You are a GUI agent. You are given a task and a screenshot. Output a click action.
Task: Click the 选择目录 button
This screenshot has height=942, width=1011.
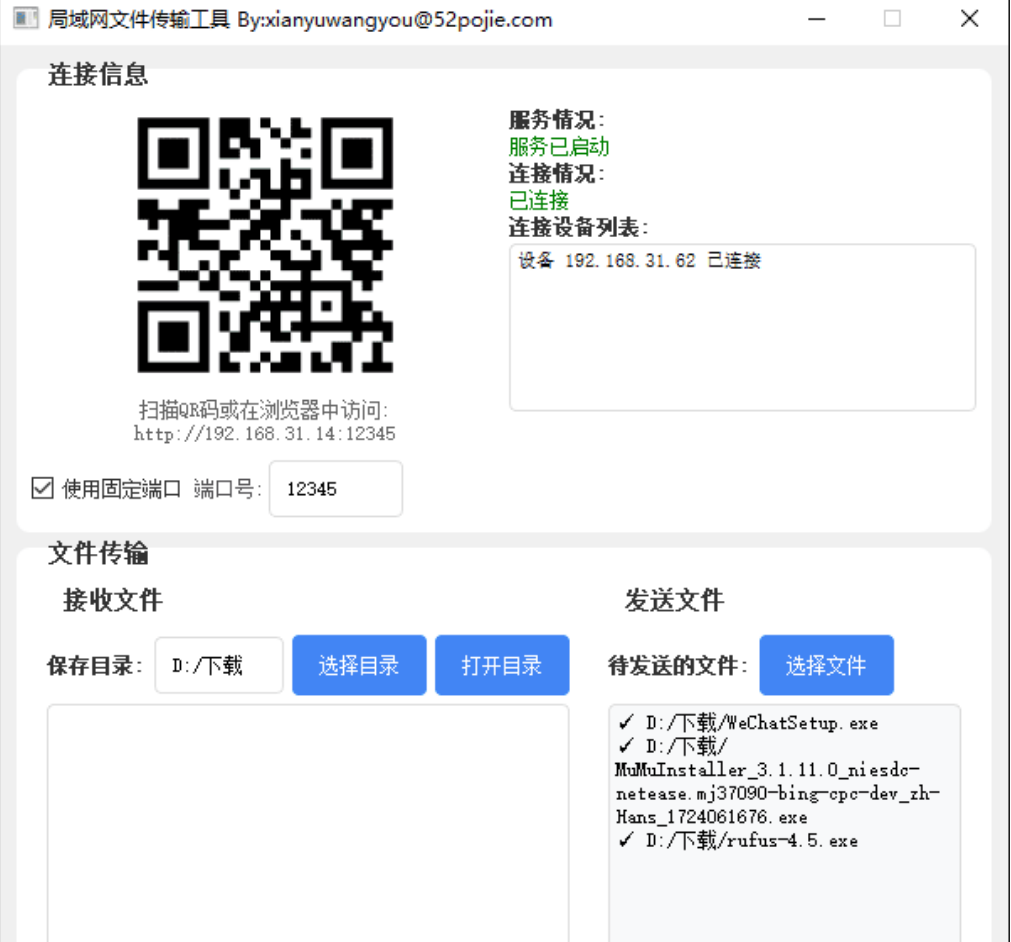coord(359,664)
